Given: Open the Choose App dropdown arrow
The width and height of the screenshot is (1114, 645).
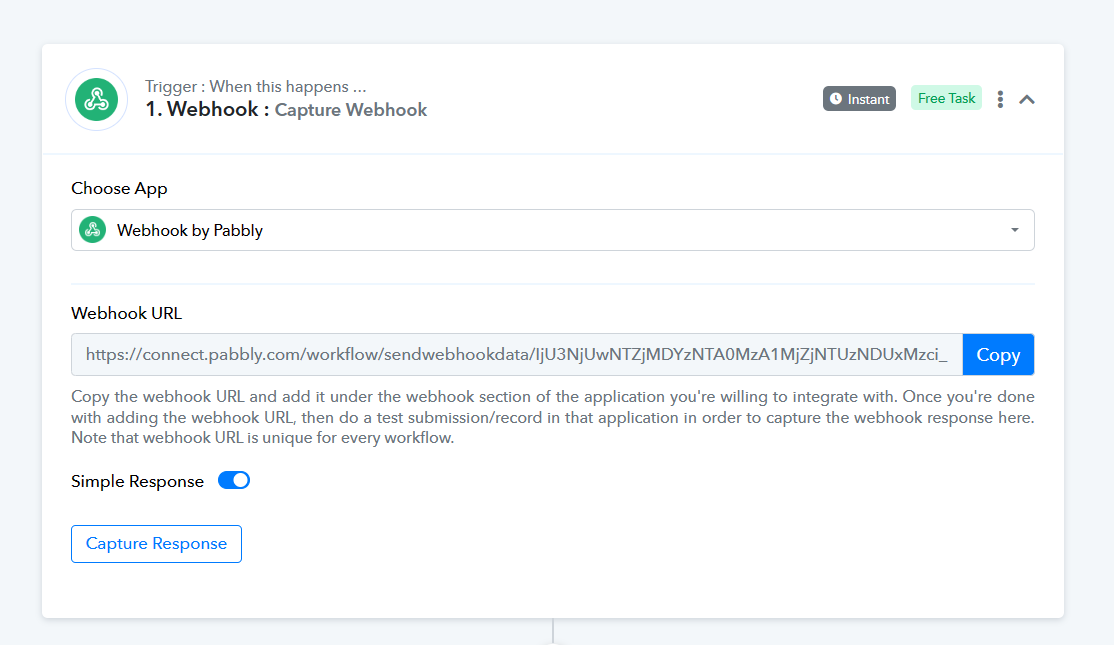Looking at the screenshot, I should [1015, 230].
